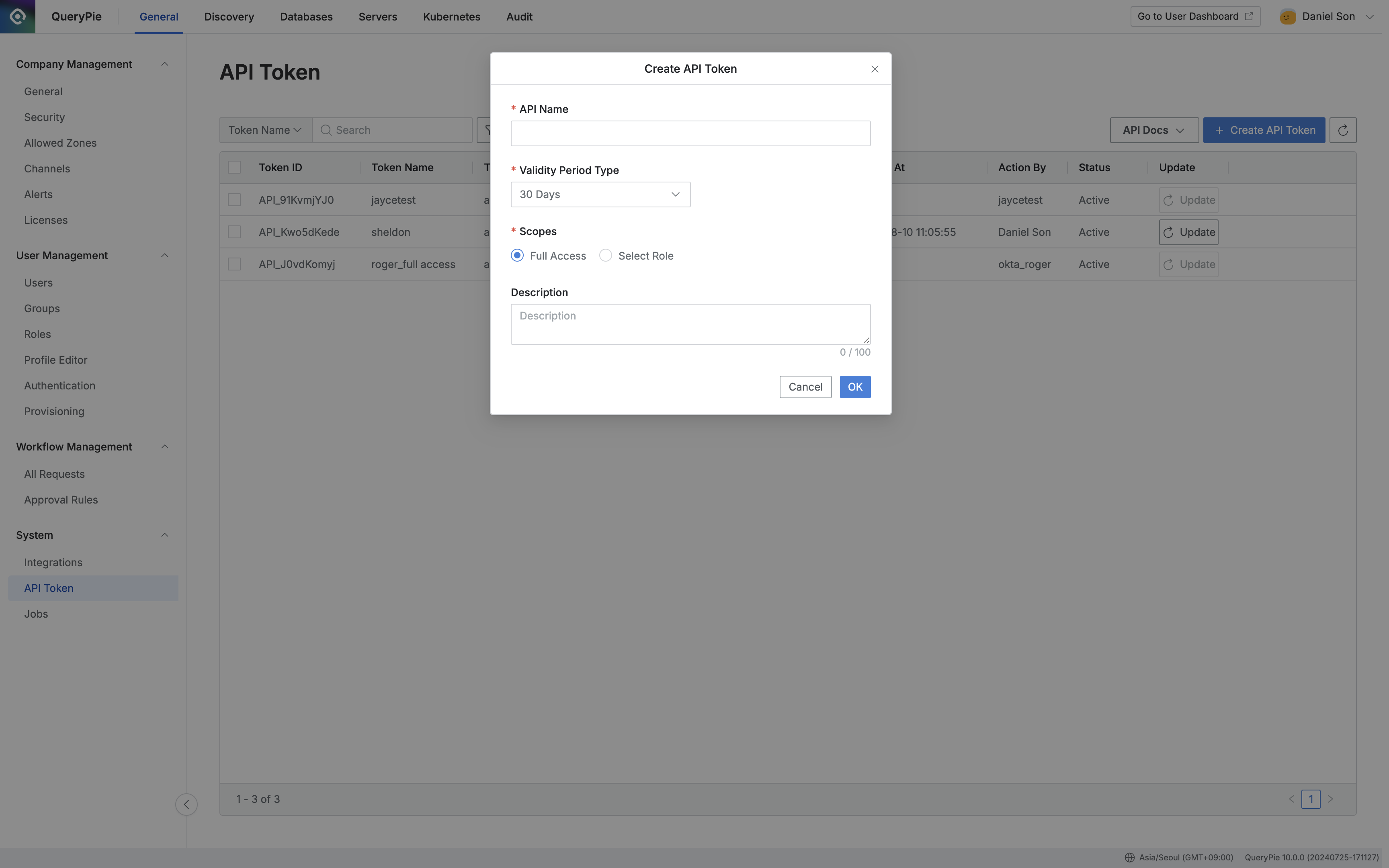Switch to the Servers tab
The image size is (1389, 868).
378,16
